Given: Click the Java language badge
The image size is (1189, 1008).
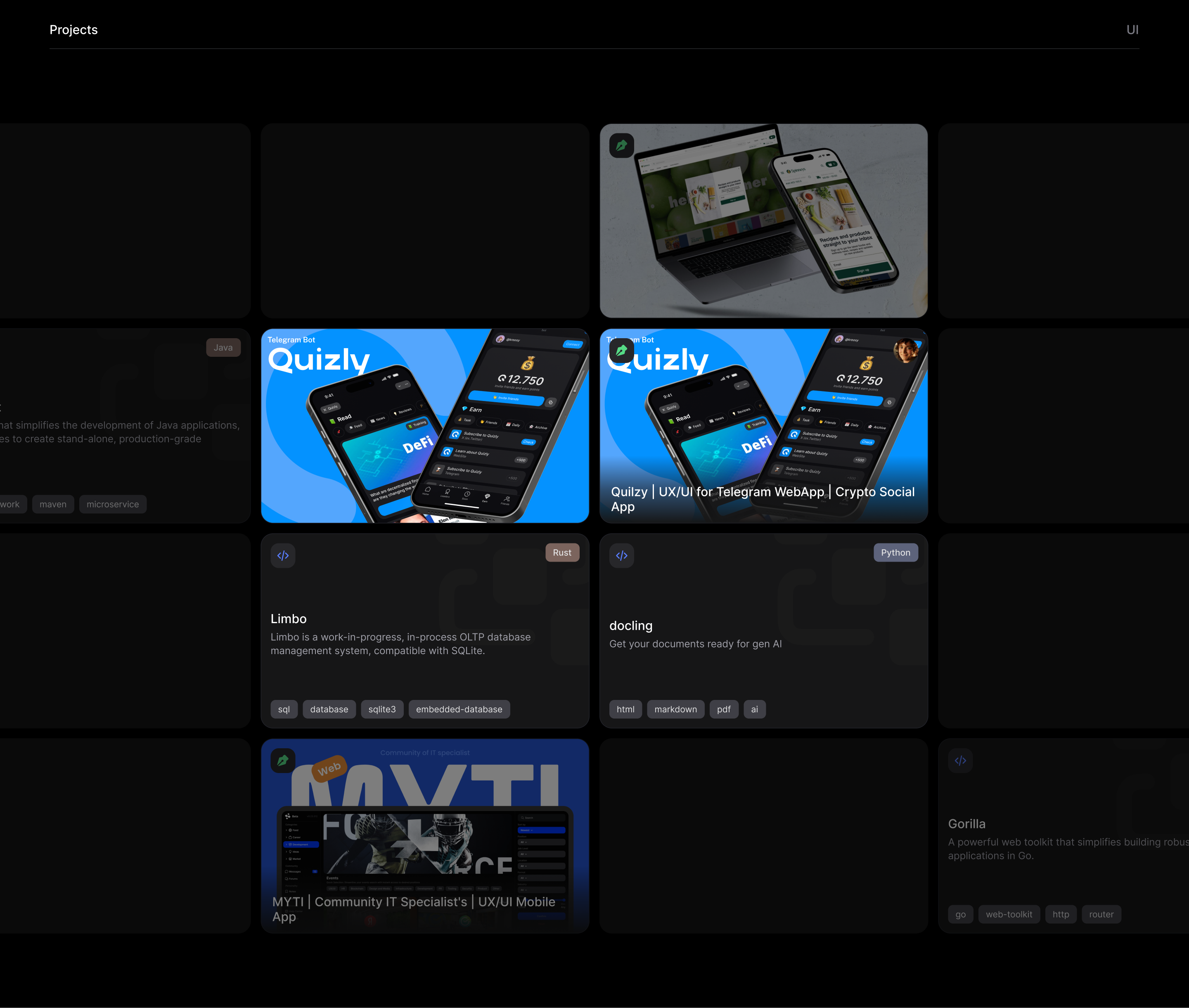Looking at the screenshot, I should click(x=223, y=347).
